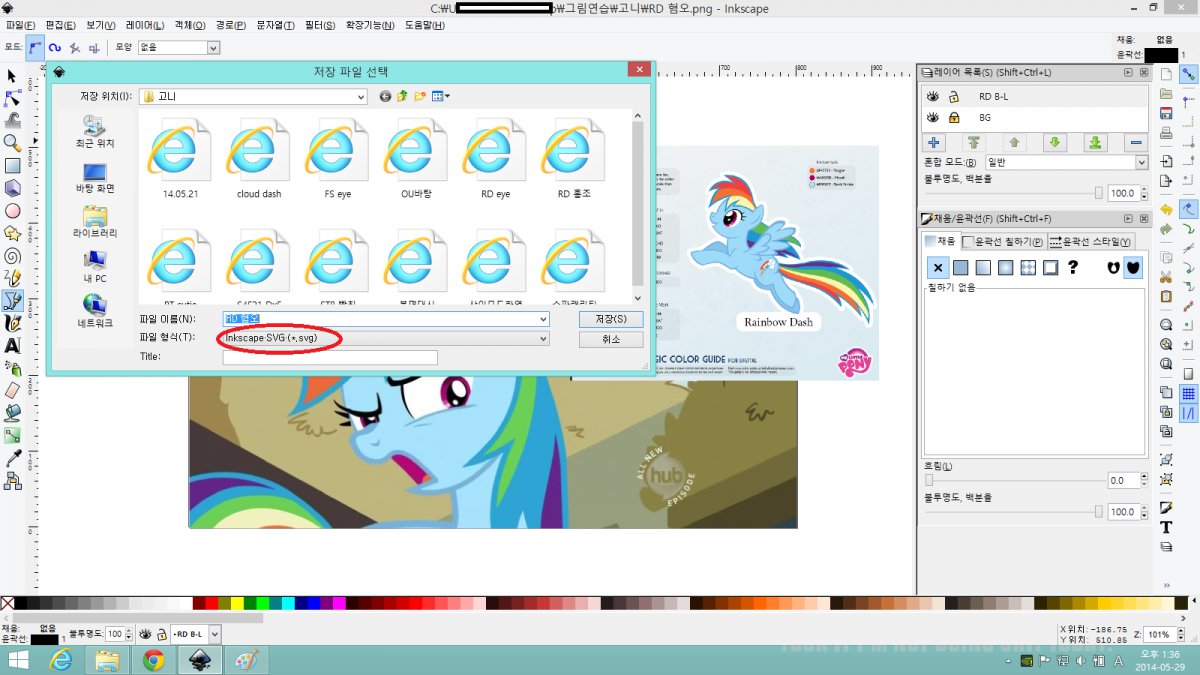This screenshot has height=675, width=1200.
Task: Click the 취소 cancel button
Action: (610, 339)
